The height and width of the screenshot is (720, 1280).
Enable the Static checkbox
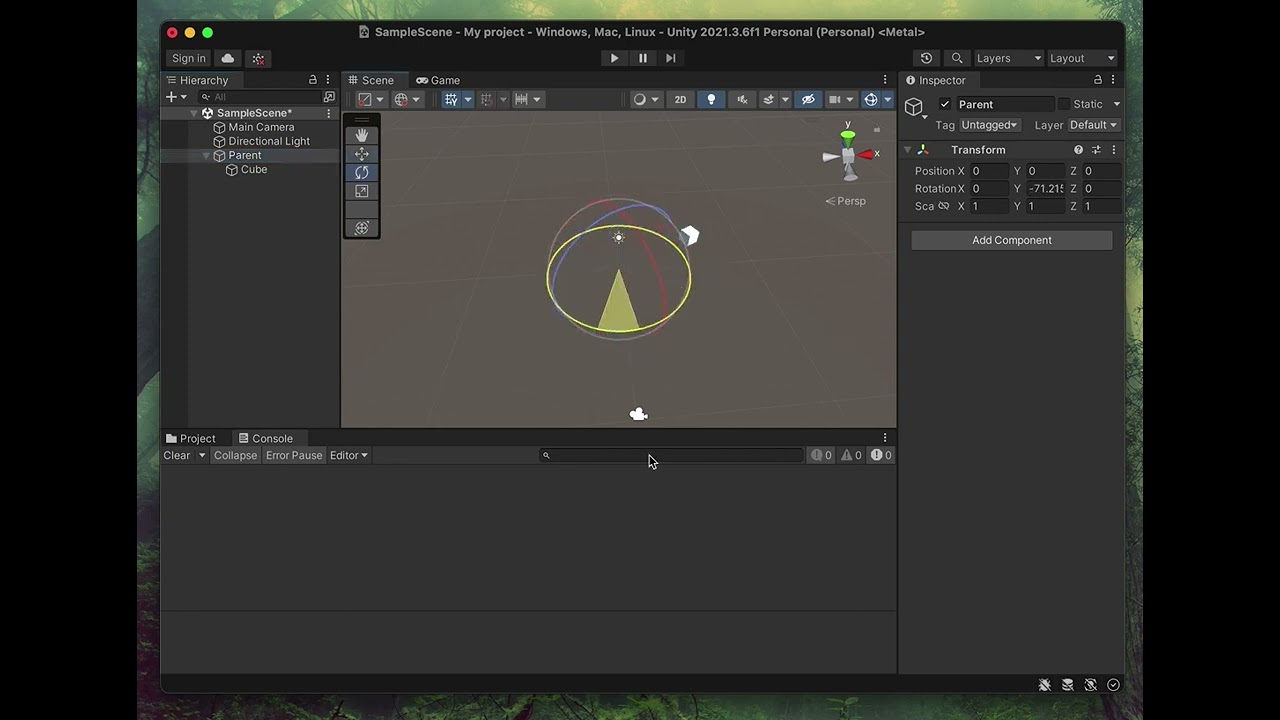pyautogui.click(x=1064, y=104)
